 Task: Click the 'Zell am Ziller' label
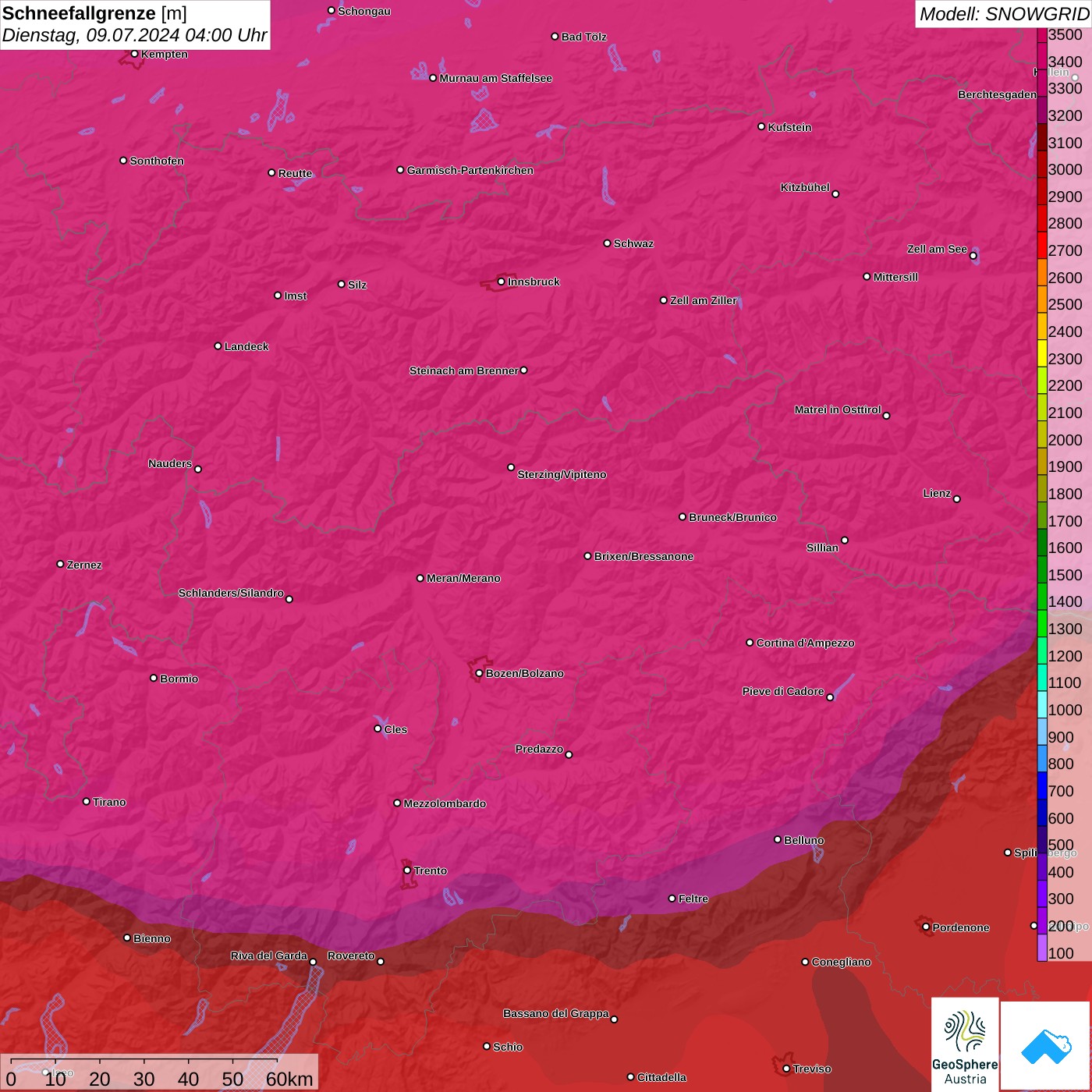(703, 300)
